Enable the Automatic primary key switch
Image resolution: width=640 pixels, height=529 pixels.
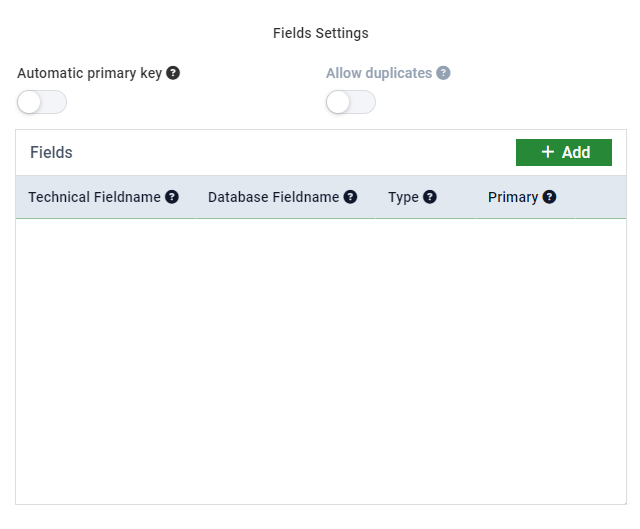(x=42, y=102)
